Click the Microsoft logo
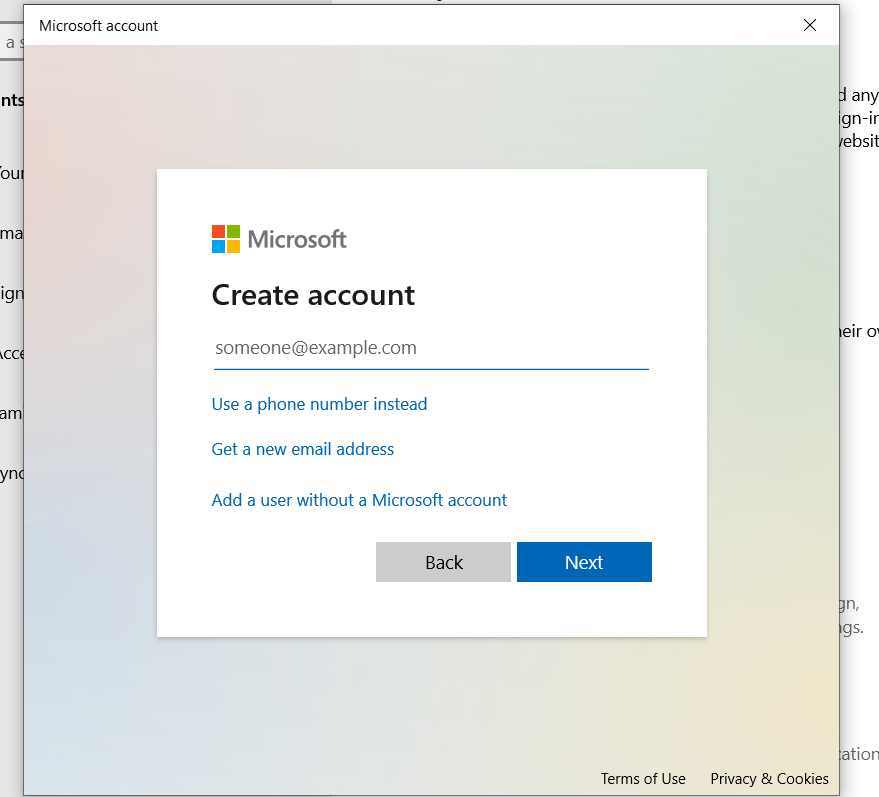 pos(279,239)
